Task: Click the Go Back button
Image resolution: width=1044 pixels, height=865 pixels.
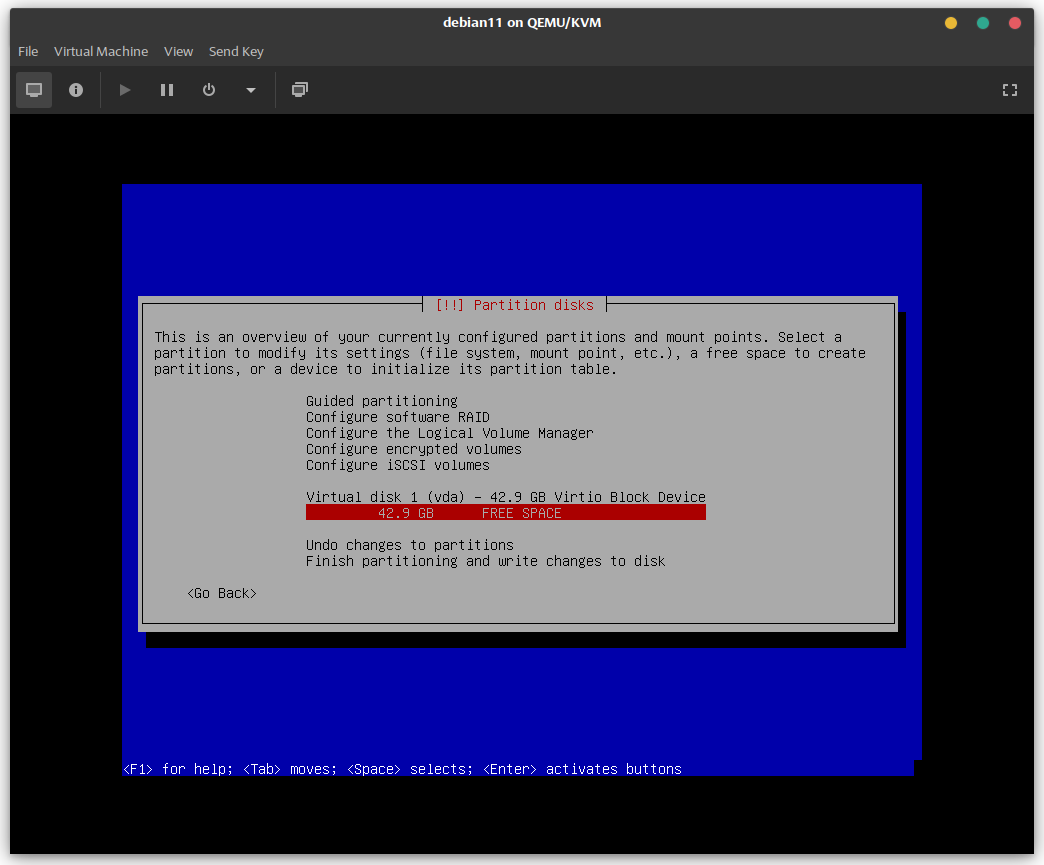Action: click(221, 593)
